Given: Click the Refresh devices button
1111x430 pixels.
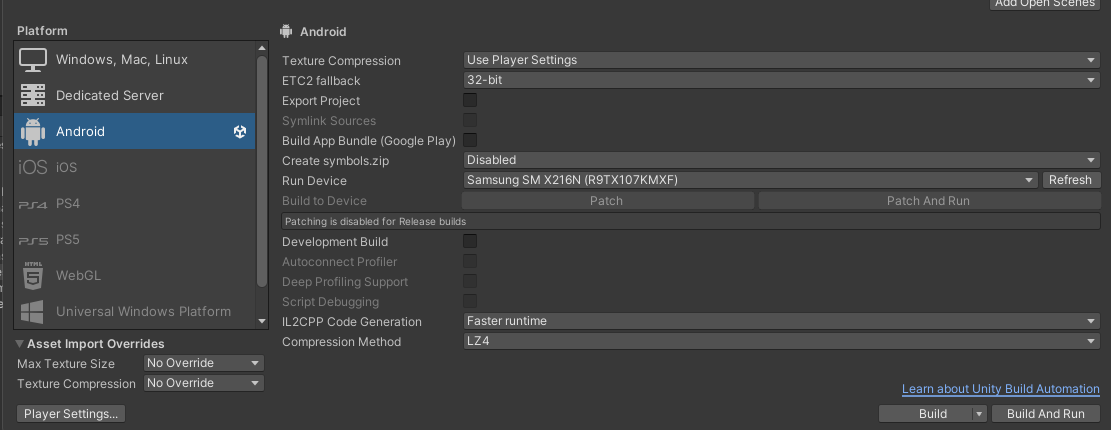Looking at the screenshot, I should [1071, 180].
